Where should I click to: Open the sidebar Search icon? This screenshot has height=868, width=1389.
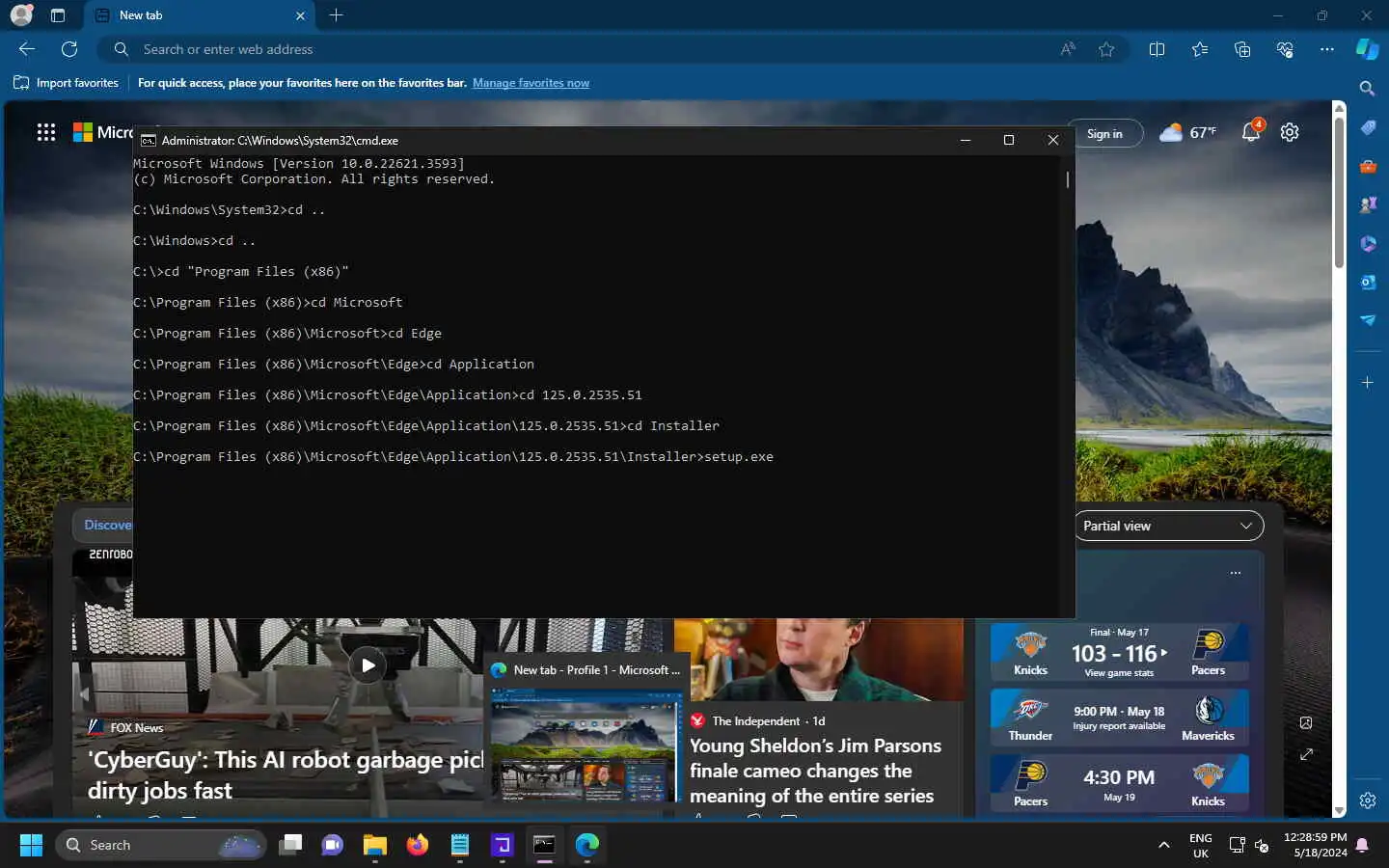pos(1368,89)
